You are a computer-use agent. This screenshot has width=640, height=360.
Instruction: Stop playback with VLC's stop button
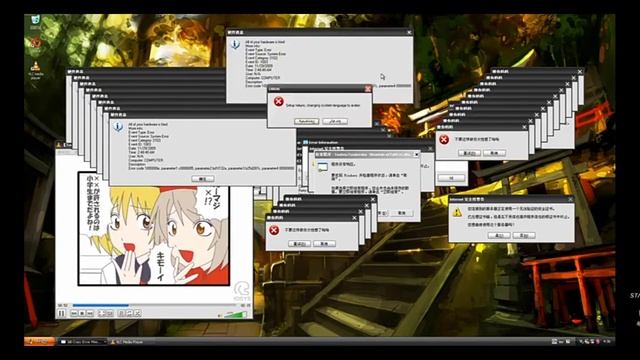point(82,313)
